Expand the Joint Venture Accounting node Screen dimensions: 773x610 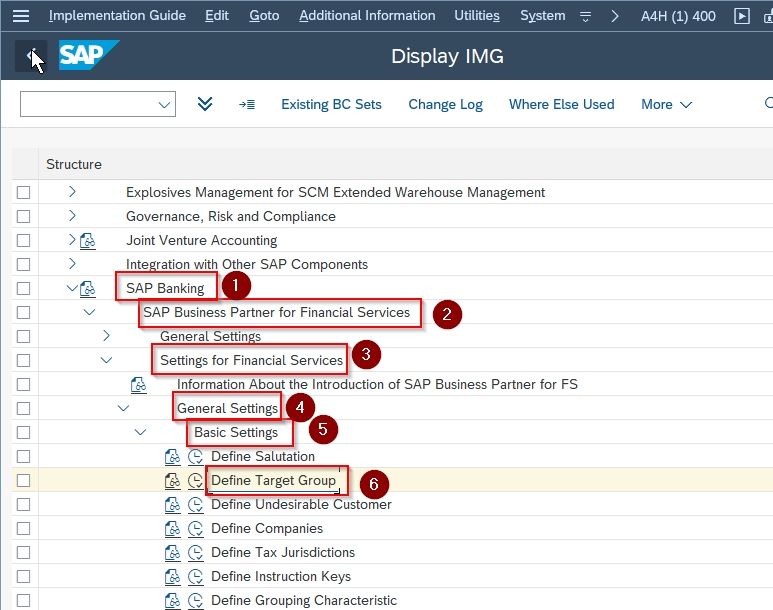pos(72,240)
